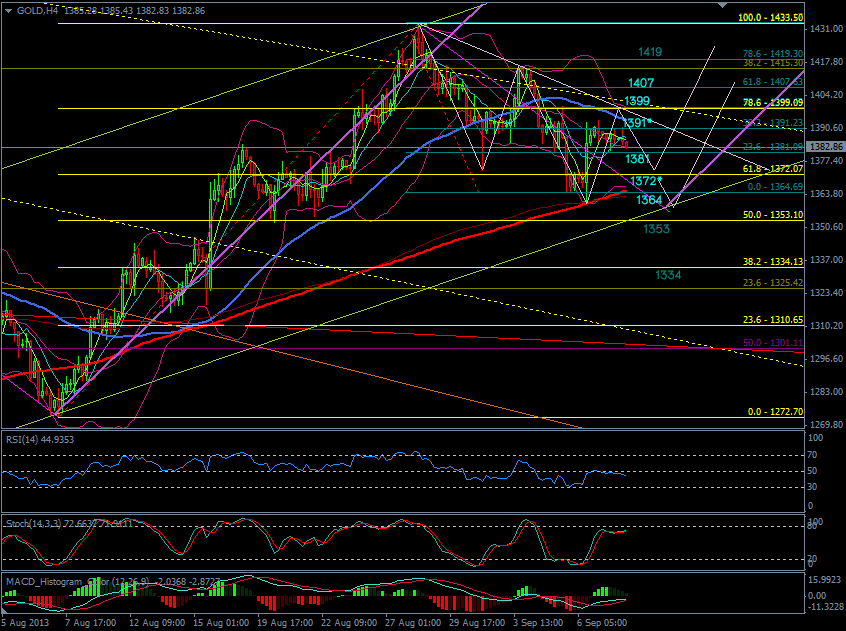The image size is (846, 631).
Task: Click time axis label 6 Sep 05:00
Action: [603, 622]
